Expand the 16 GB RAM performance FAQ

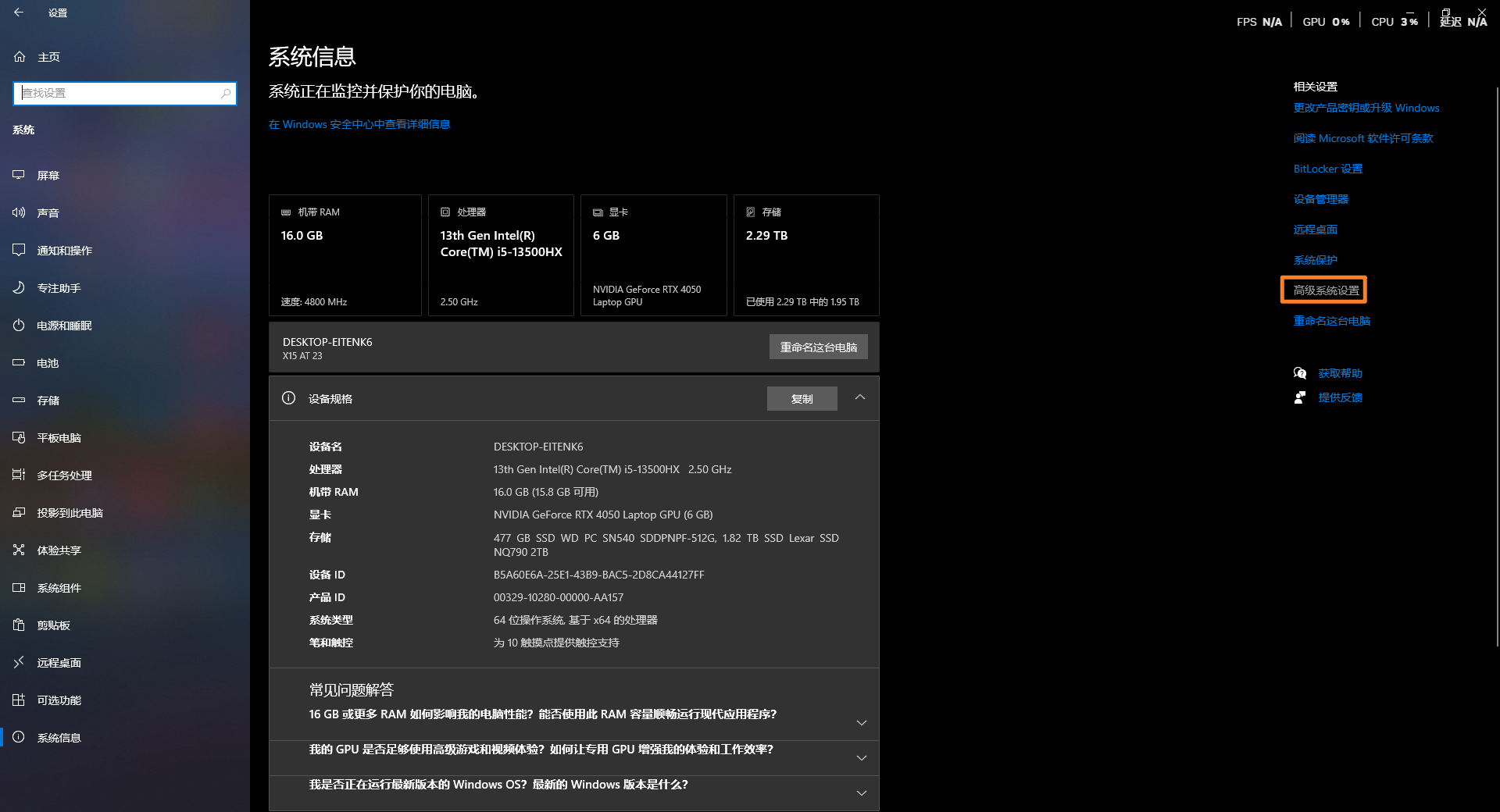pyautogui.click(x=862, y=723)
